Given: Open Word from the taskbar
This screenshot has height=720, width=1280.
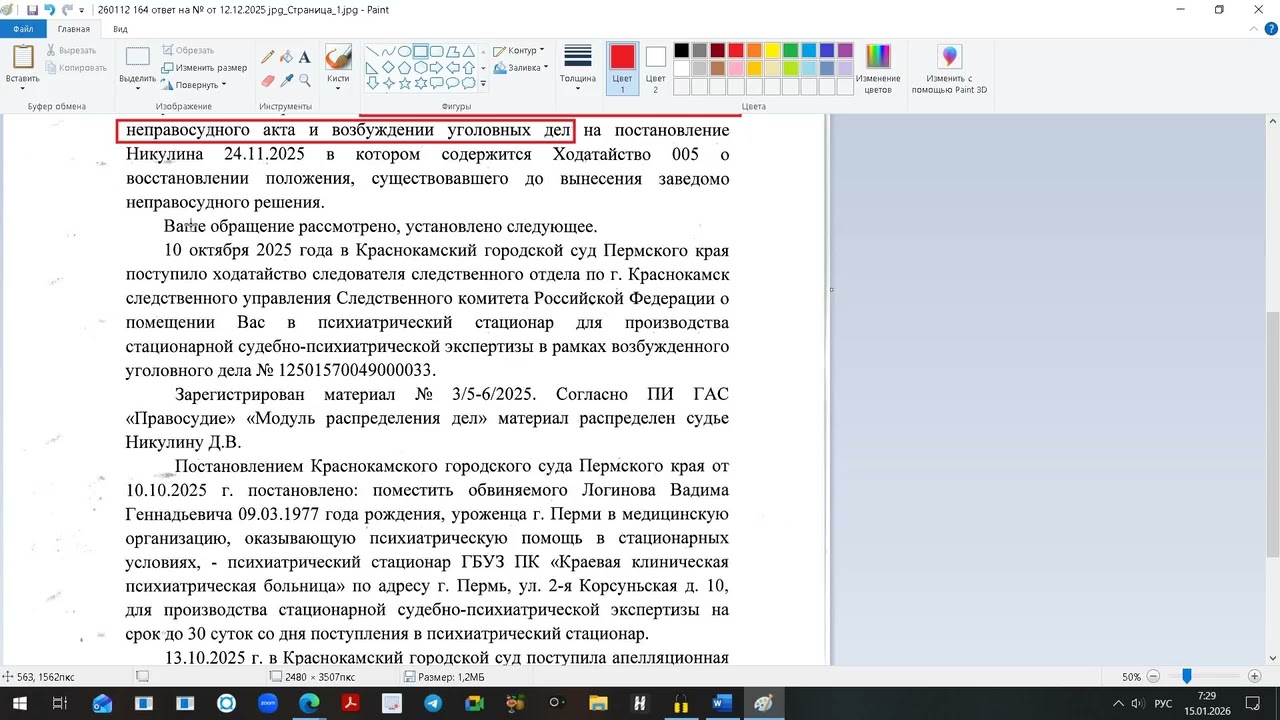Looking at the screenshot, I should point(722,703).
